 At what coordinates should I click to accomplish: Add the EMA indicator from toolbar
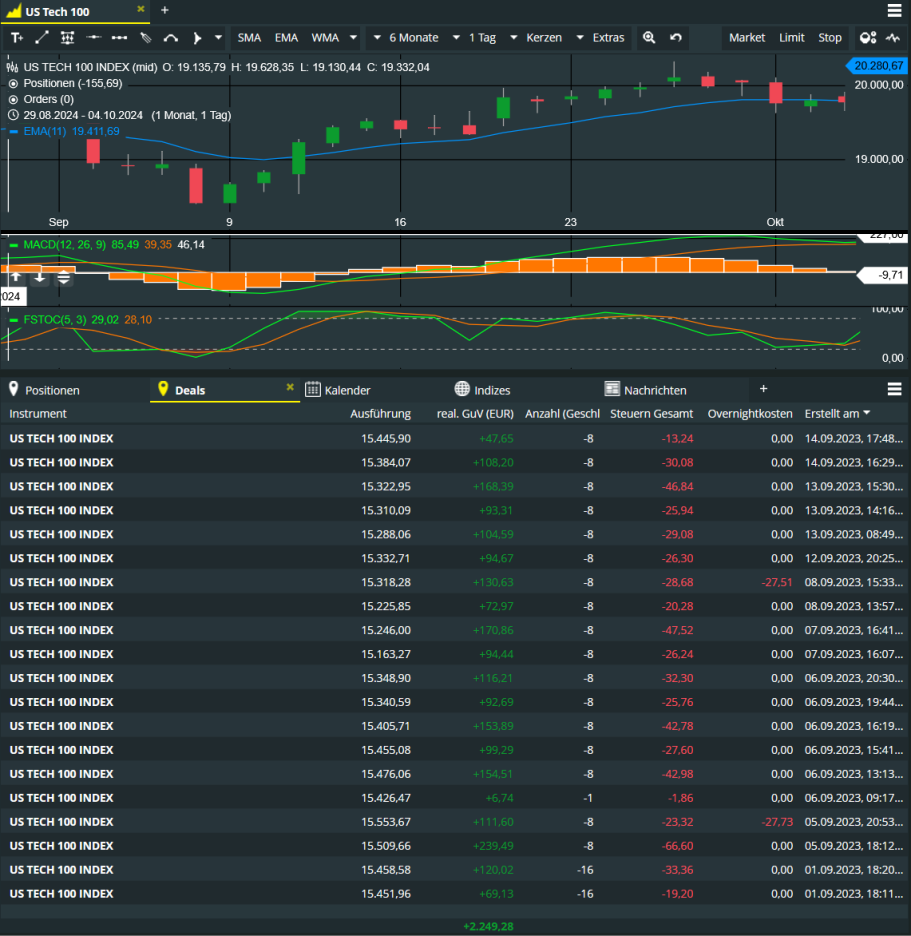(286, 38)
